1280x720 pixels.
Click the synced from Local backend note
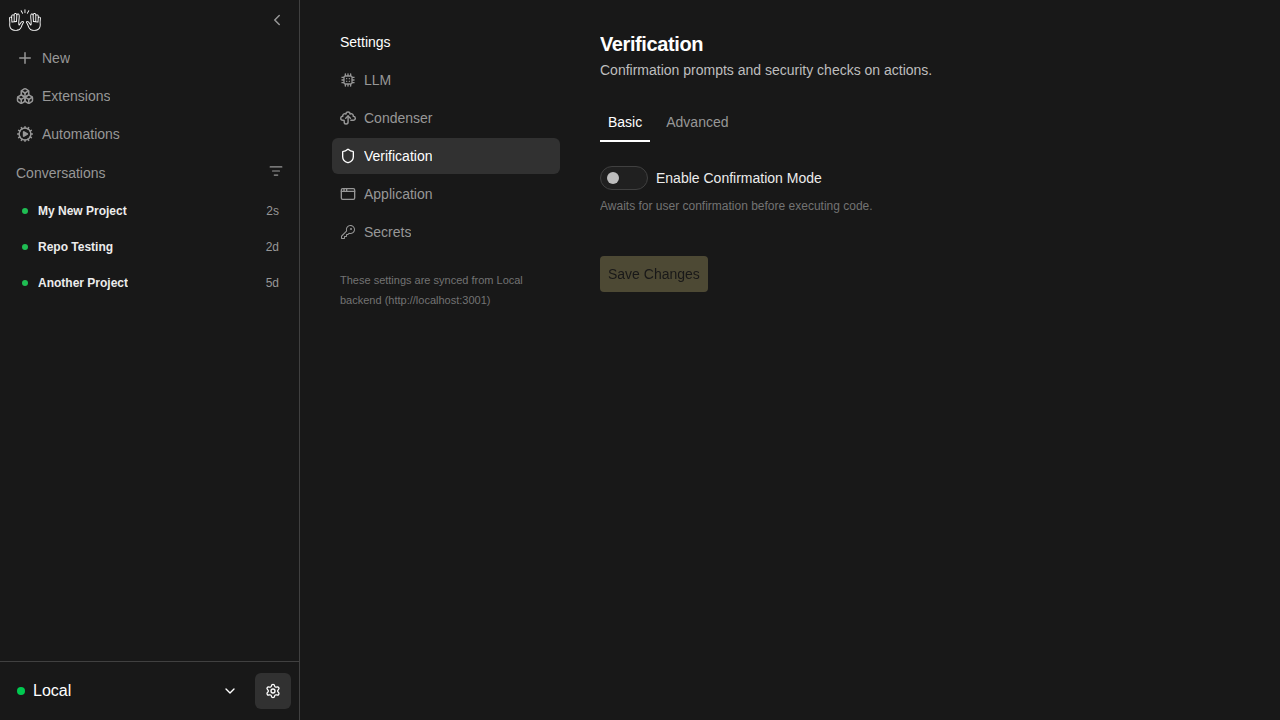(x=431, y=290)
